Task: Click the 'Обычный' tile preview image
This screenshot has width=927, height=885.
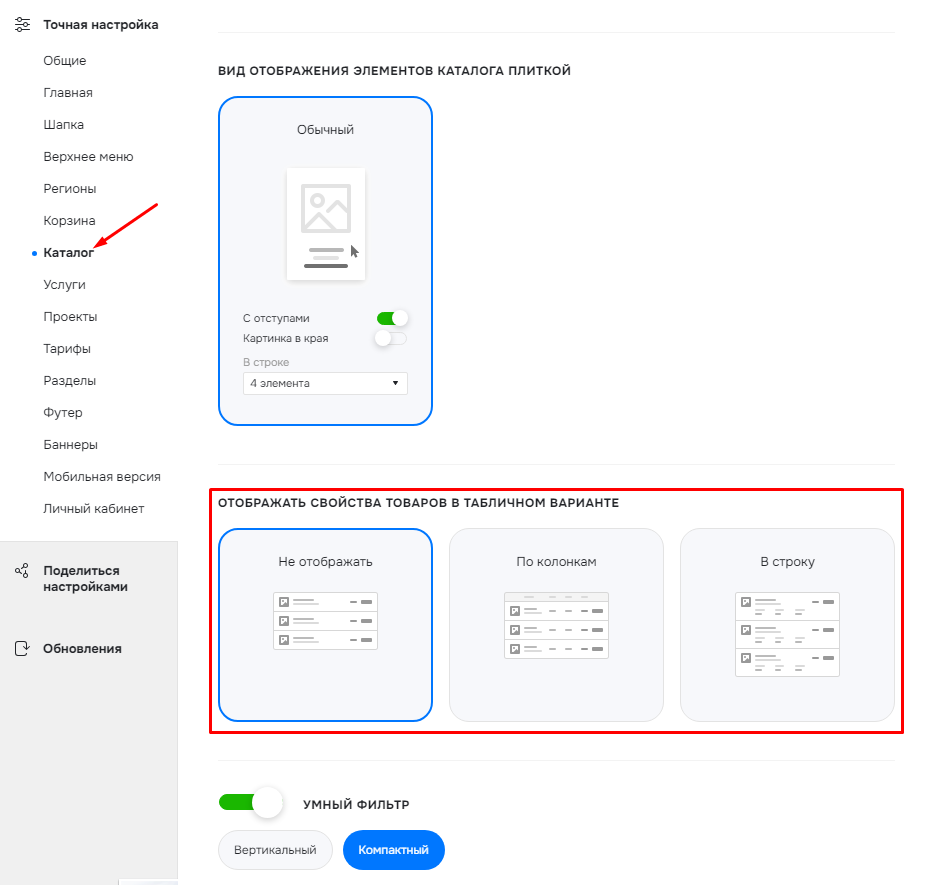Action: pyautogui.click(x=326, y=223)
